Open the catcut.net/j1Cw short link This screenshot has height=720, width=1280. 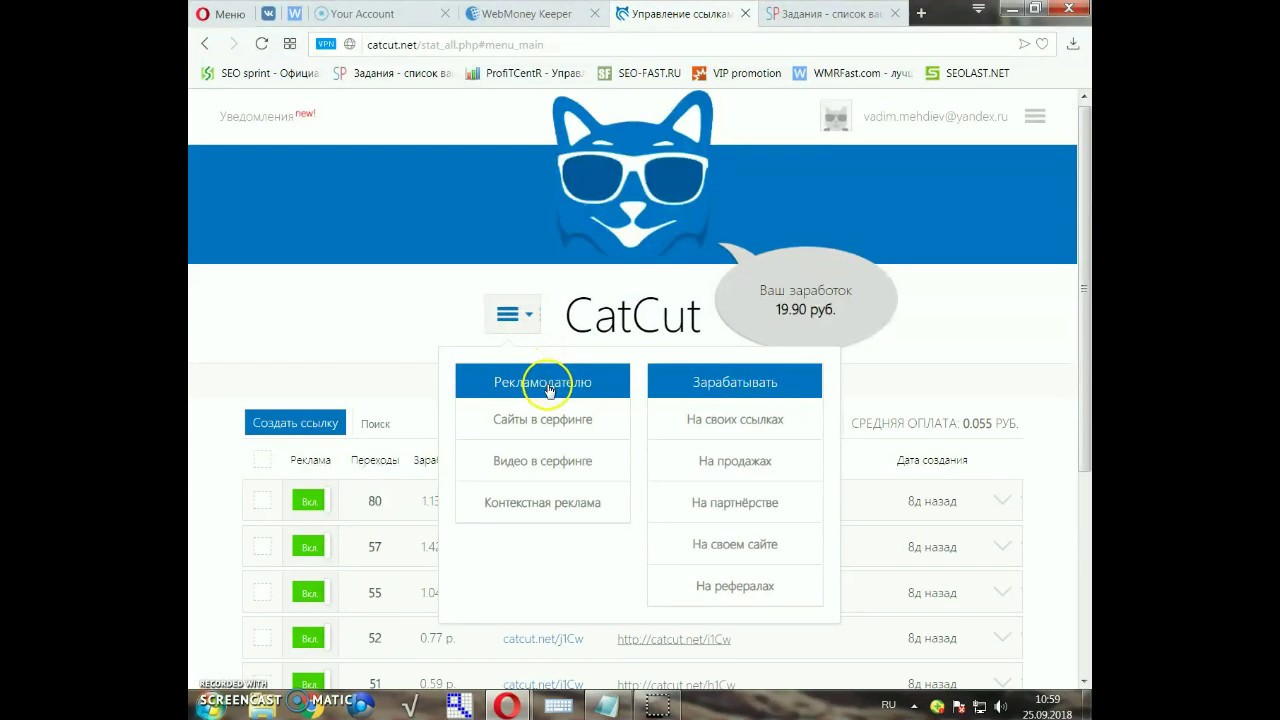pyautogui.click(x=543, y=639)
